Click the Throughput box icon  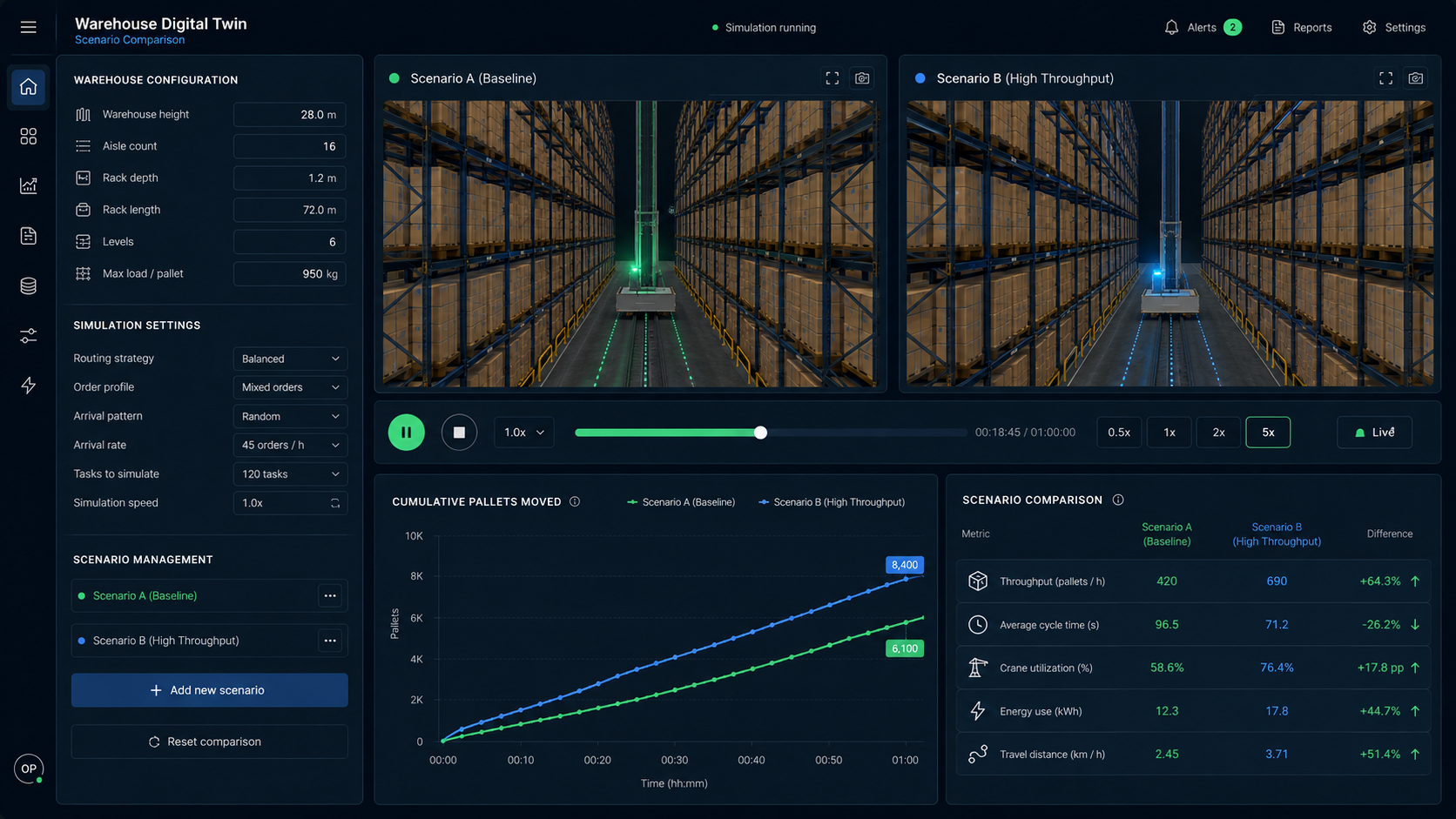[x=978, y=581]
